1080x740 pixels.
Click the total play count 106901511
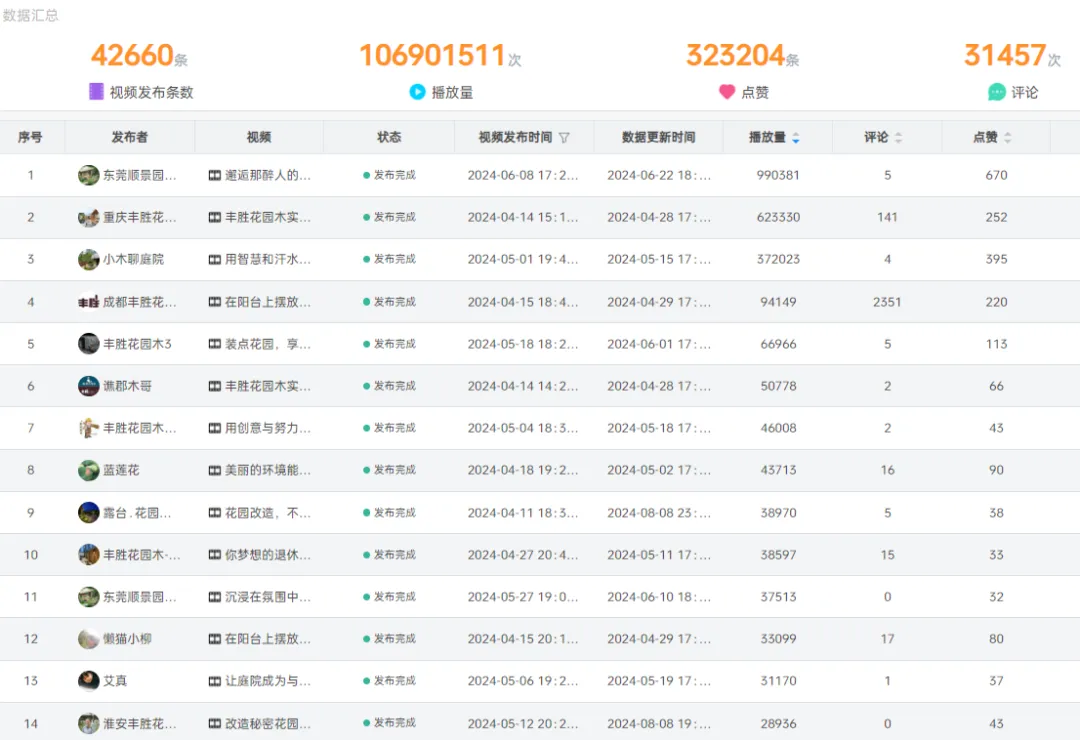pos(432,56)
